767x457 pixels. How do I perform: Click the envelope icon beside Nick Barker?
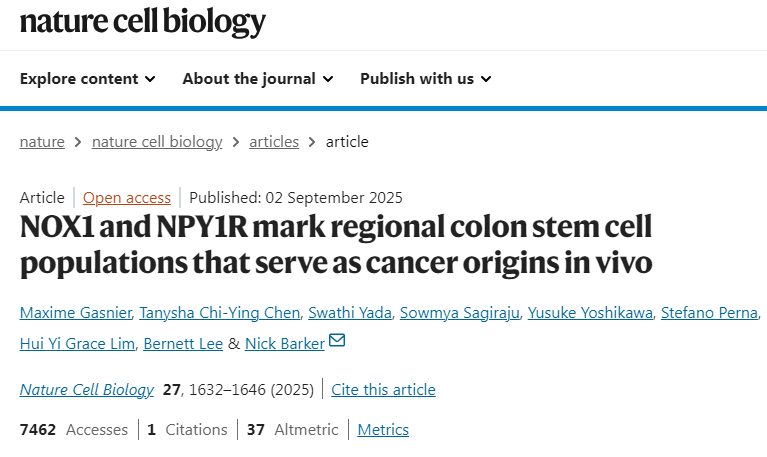(337, 342)
